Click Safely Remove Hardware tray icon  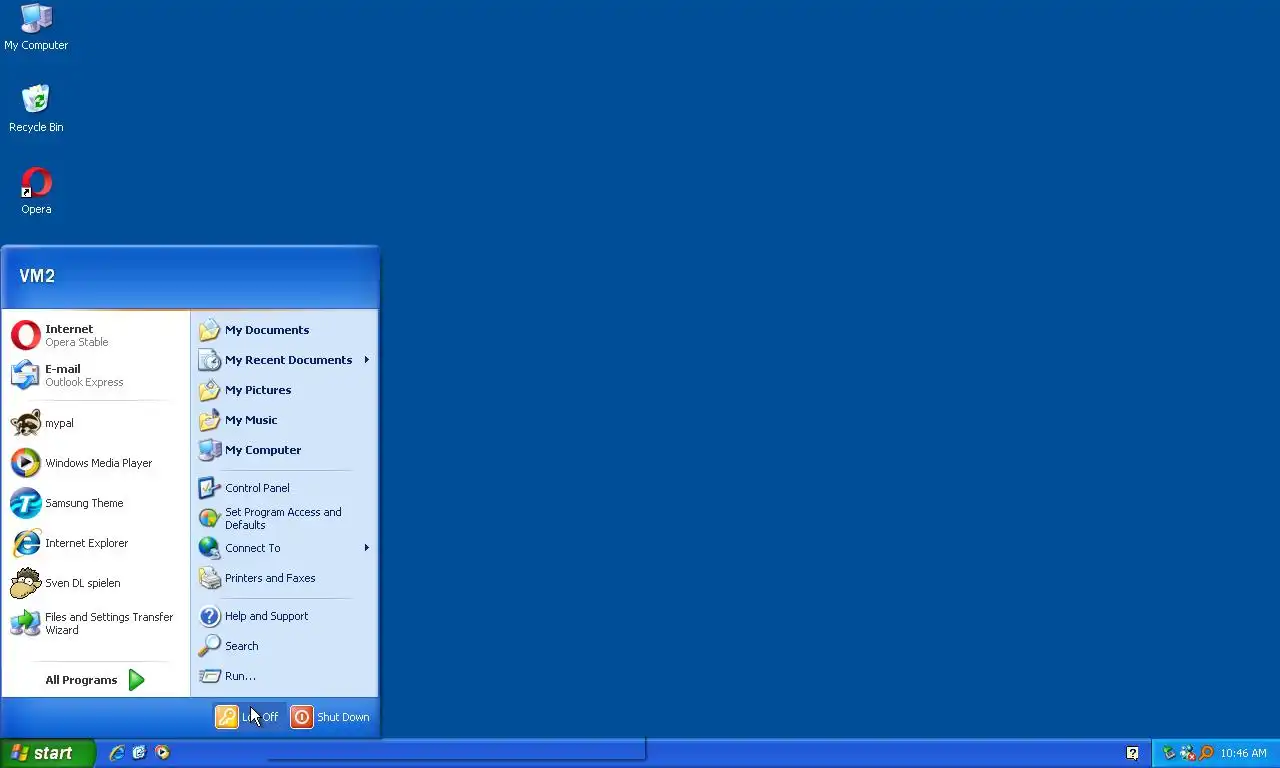click(1168, 753)
